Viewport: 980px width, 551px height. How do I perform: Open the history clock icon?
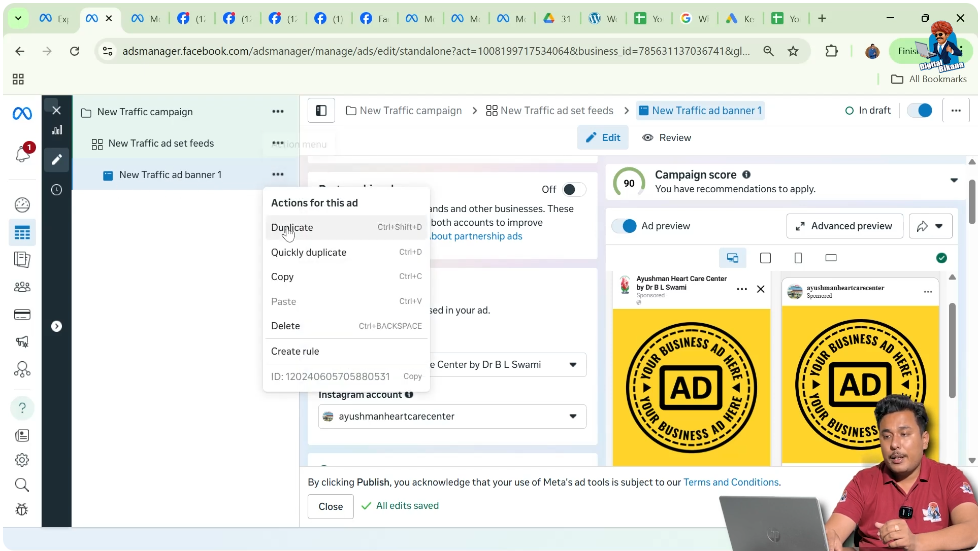(57, 189)
